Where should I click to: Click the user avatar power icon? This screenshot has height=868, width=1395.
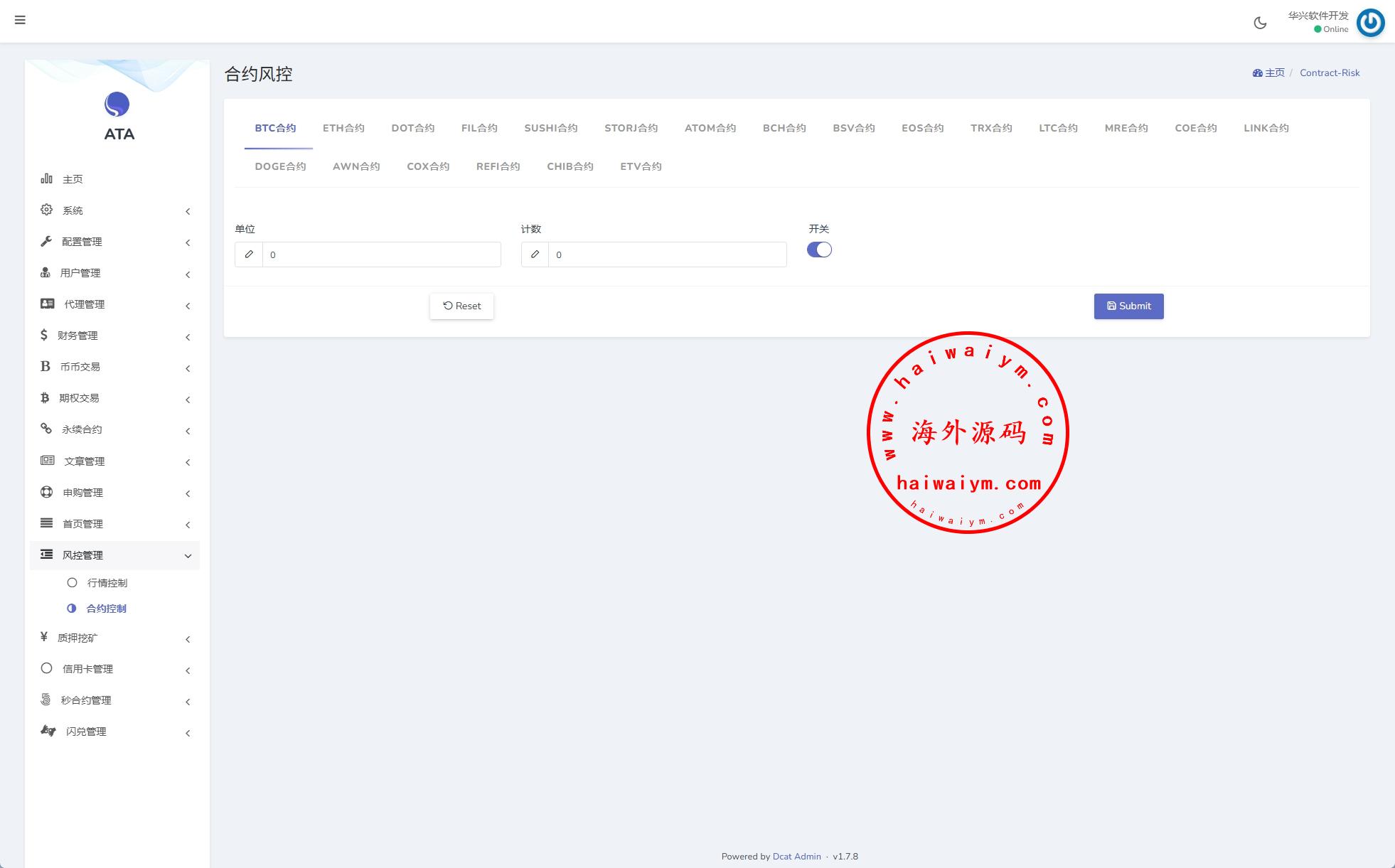1370,23
